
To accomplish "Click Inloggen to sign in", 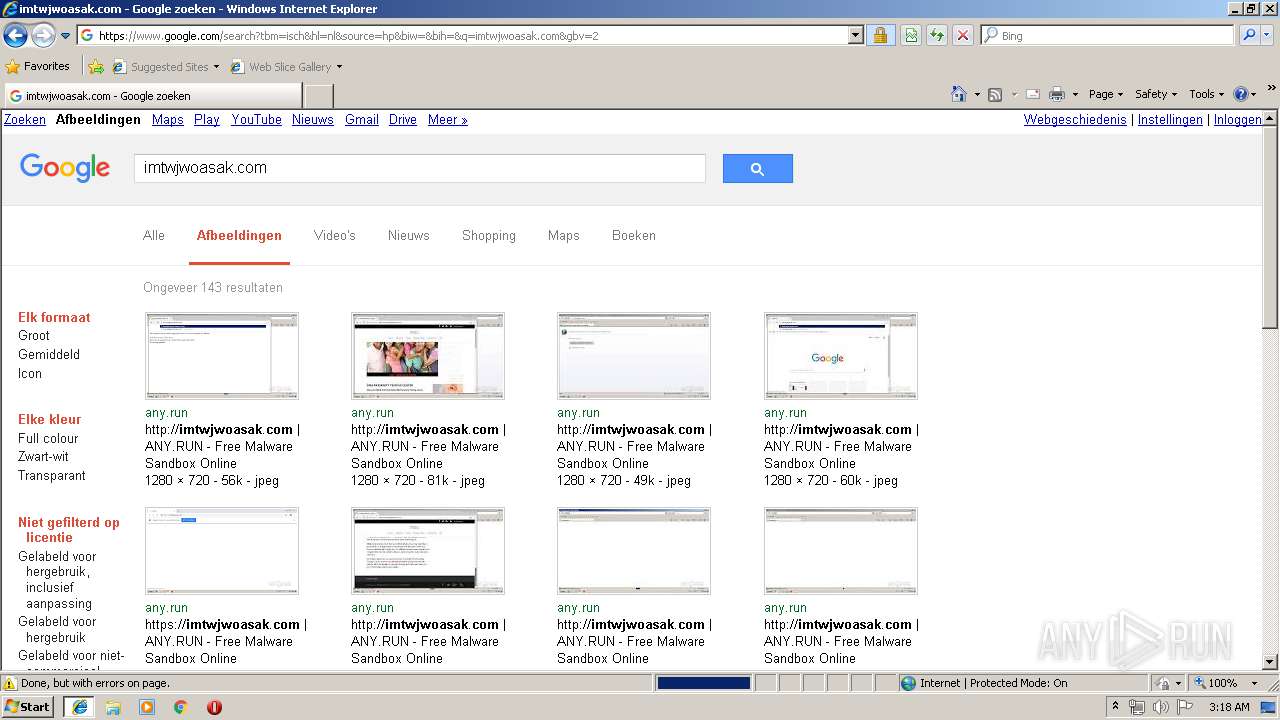I will (1238, 120).
